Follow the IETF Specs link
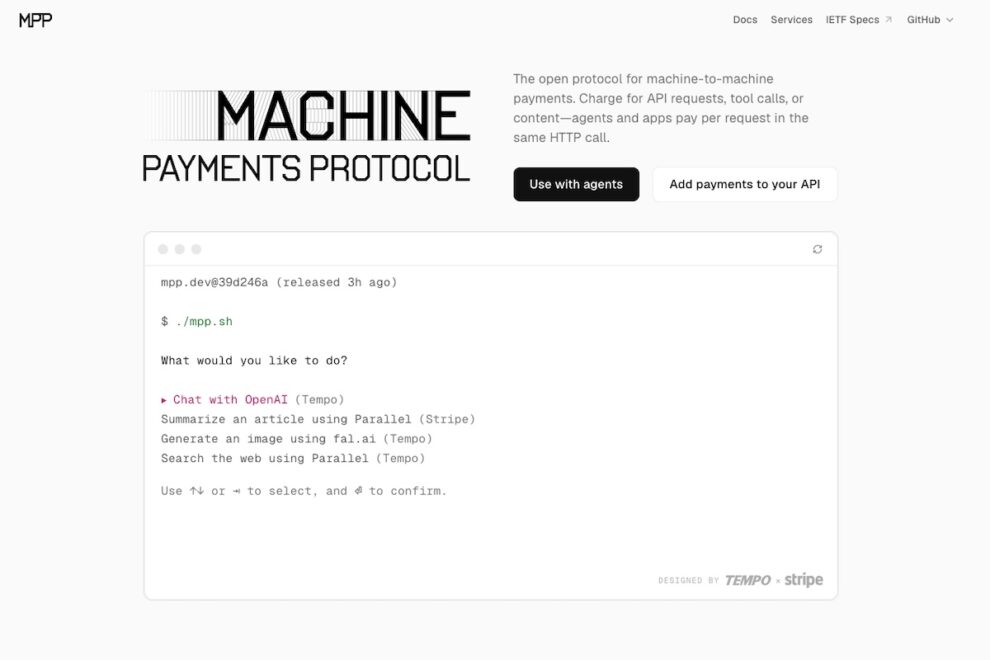The height and width of the screenshot is (660, 990). coord(852,19)
